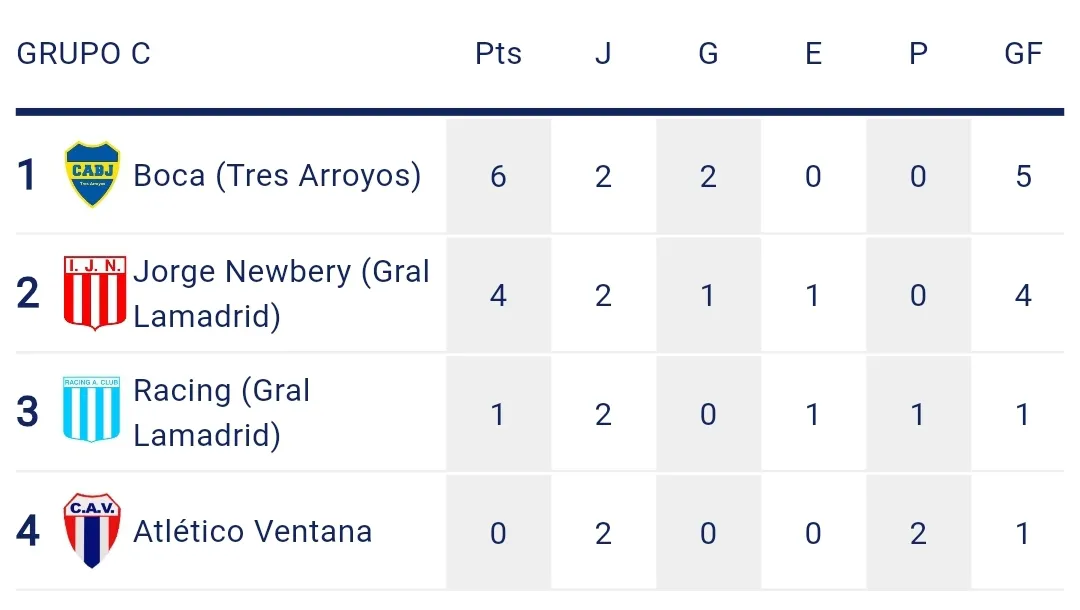This screenshot has height=610, width=1080.
Task: Sort by the Pts column header
Action: (498, 53)
